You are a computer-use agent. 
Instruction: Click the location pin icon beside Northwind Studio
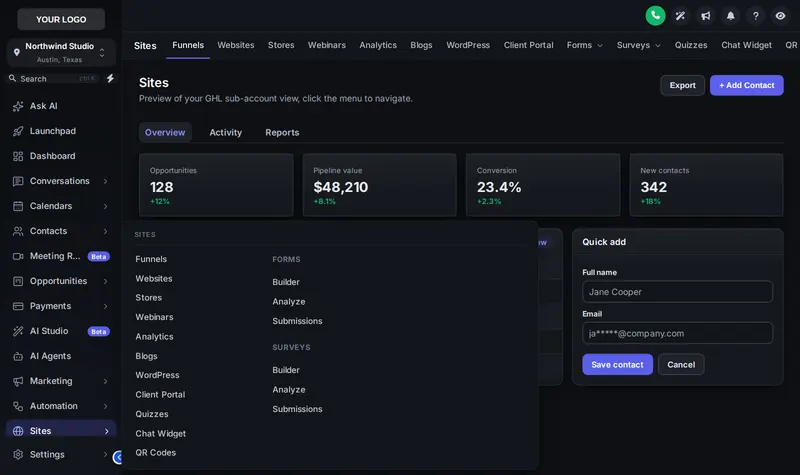[x=17, y=52]
